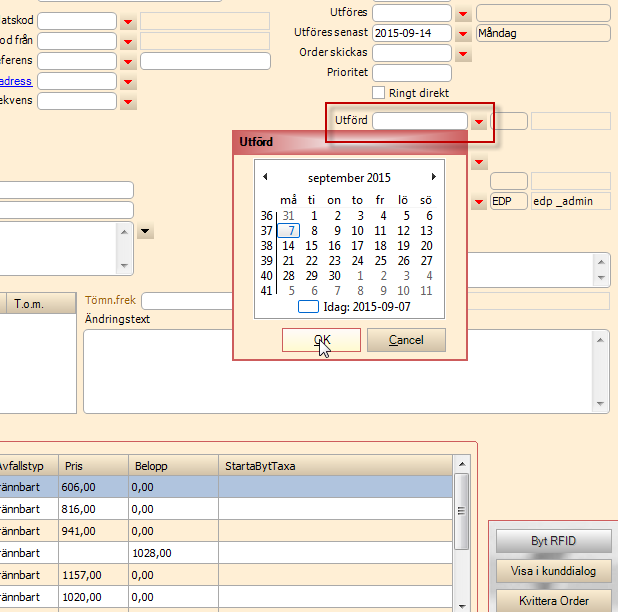The height and width of the screenshot is (612, 618).
Task: Go to next month in calendar
Action: pyautogui.click(x=433, y=177)
